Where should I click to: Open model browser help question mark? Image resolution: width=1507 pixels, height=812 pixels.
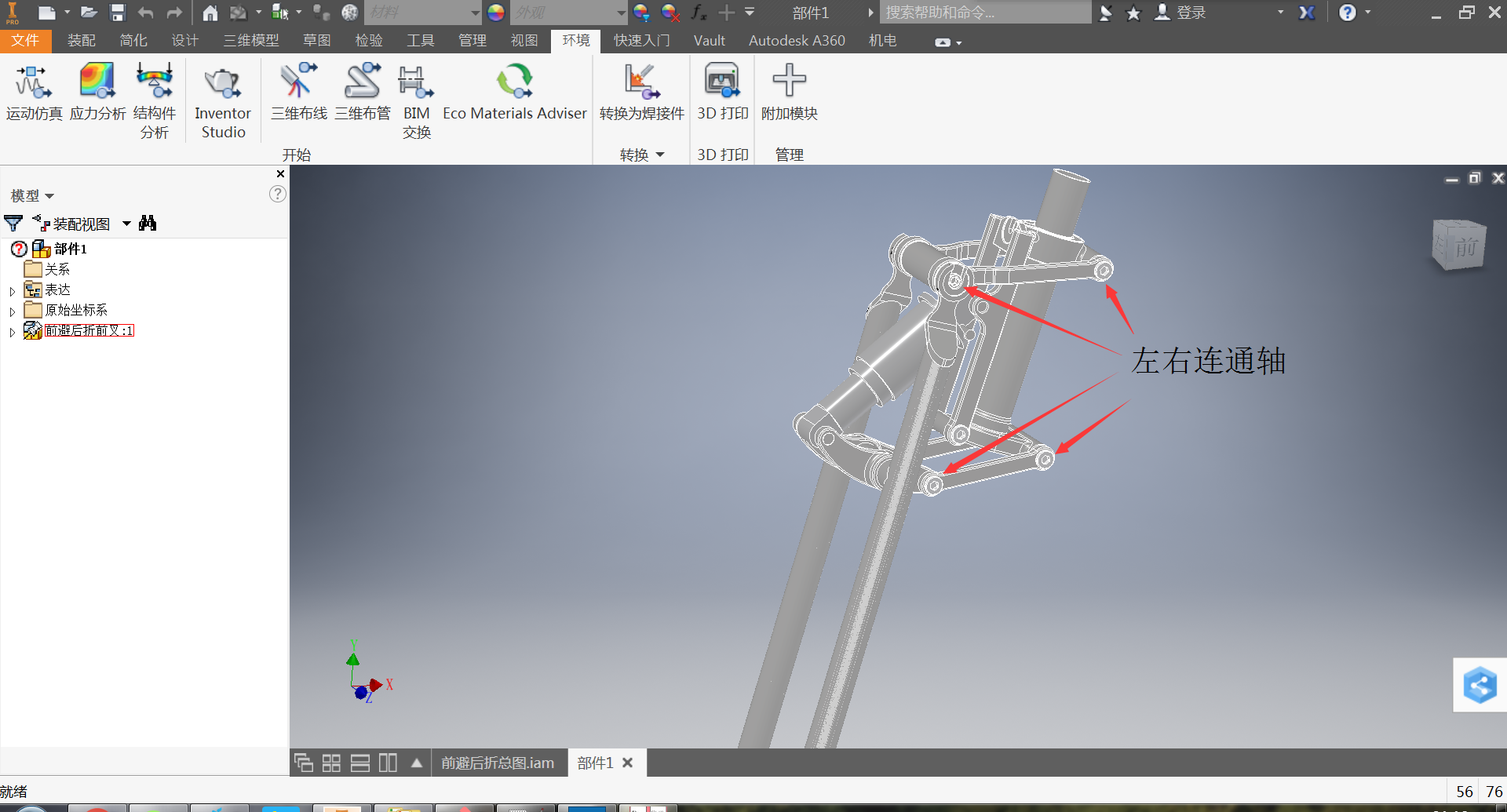[x=278, y=194]
